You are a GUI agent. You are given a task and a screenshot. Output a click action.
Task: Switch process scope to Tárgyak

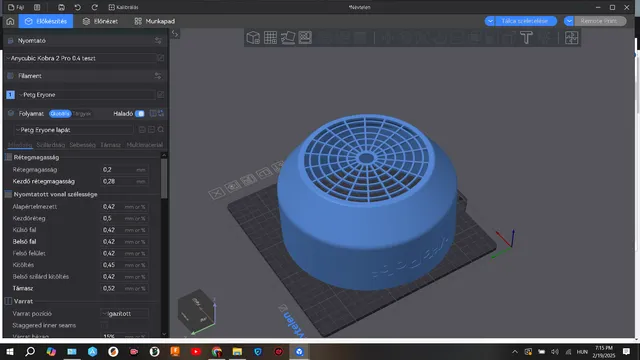click(82, 113)
